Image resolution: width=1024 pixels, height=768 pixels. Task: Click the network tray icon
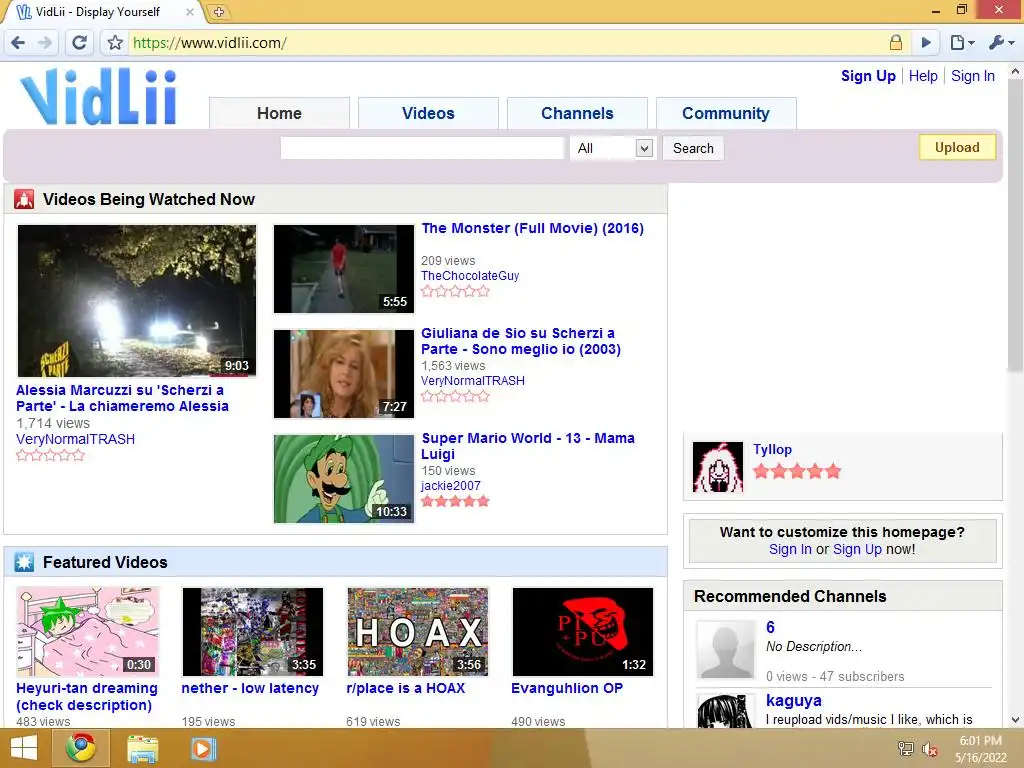pyautogui.click(x=905, y=749)
